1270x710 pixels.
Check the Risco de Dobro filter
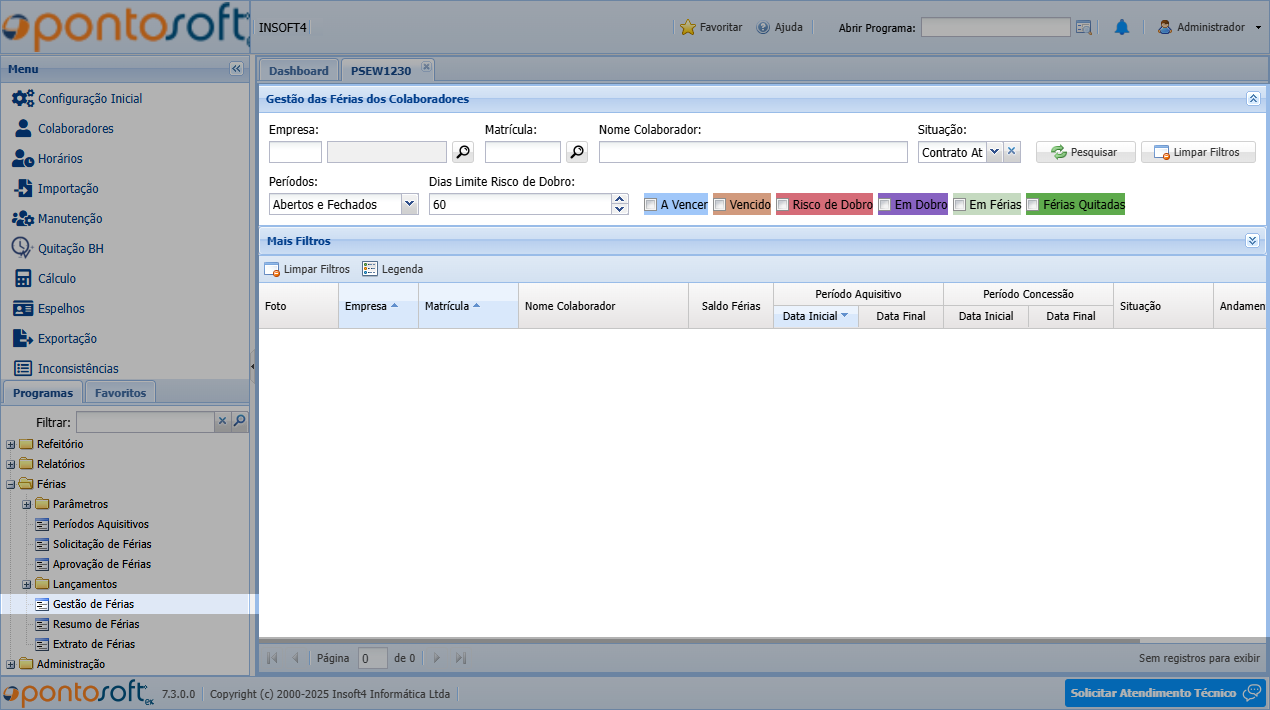click(x=783, y=205)
